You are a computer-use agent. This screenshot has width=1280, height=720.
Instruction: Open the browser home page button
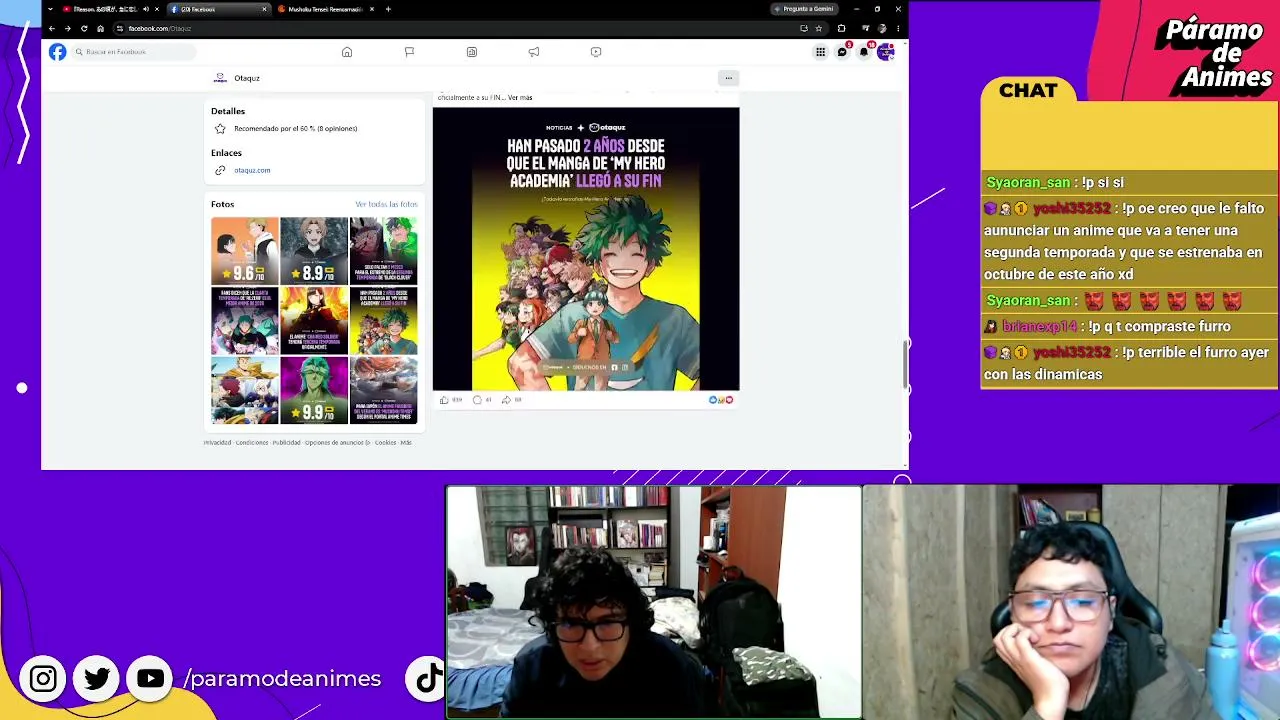(100, 28)
